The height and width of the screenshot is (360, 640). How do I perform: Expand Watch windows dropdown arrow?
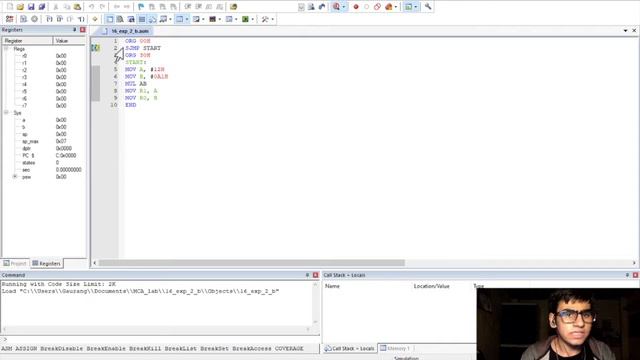(x=170, y=19)
